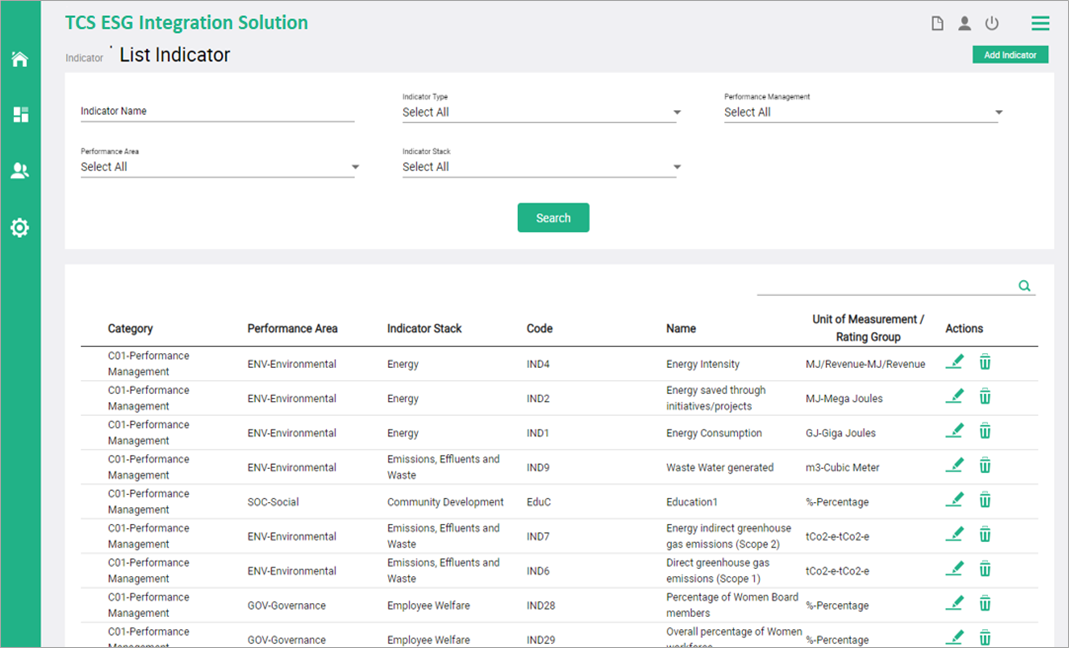The height and width of the screenshot is (648, 1069).
Task: Delete the Education1 indicator row
Action: point(985,500)
